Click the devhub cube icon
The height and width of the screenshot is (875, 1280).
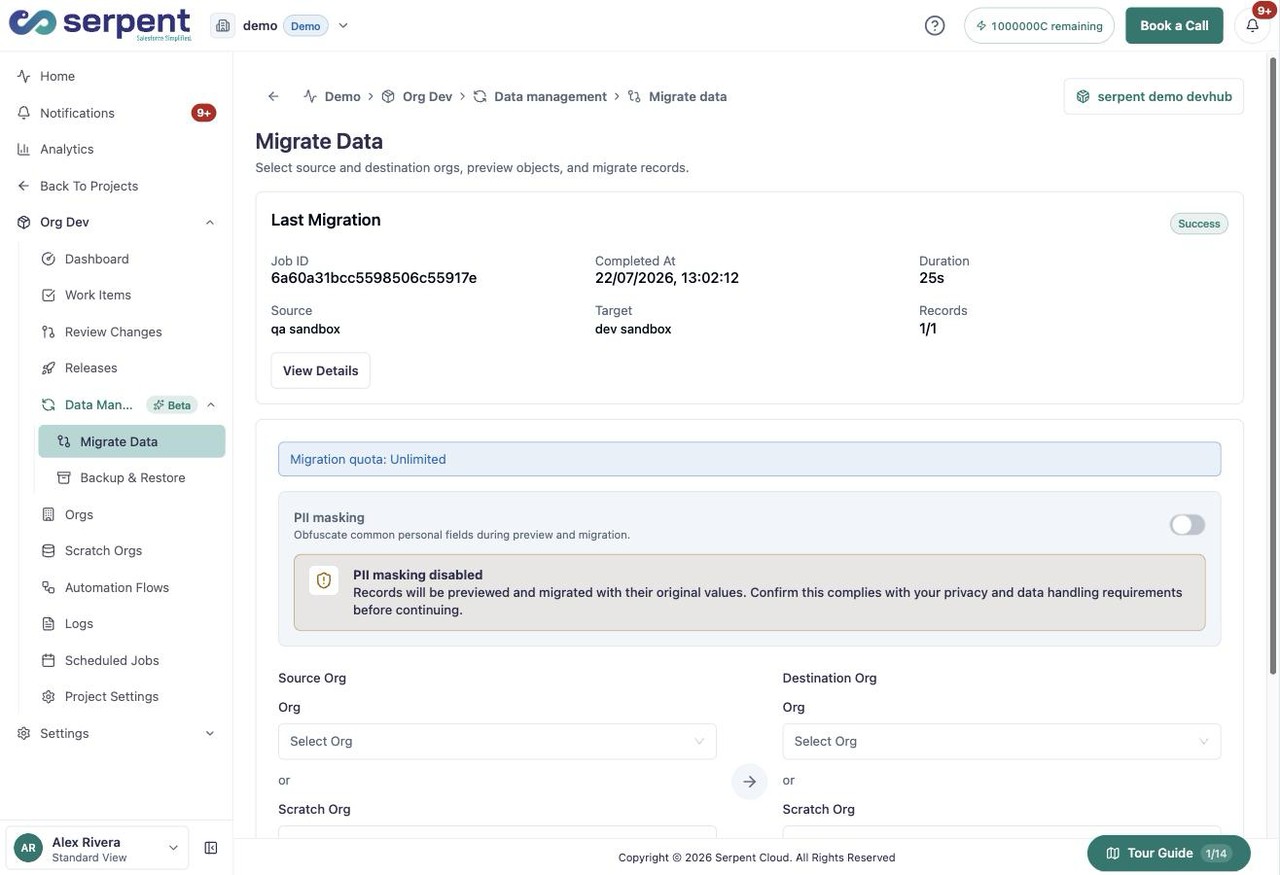1083,97
